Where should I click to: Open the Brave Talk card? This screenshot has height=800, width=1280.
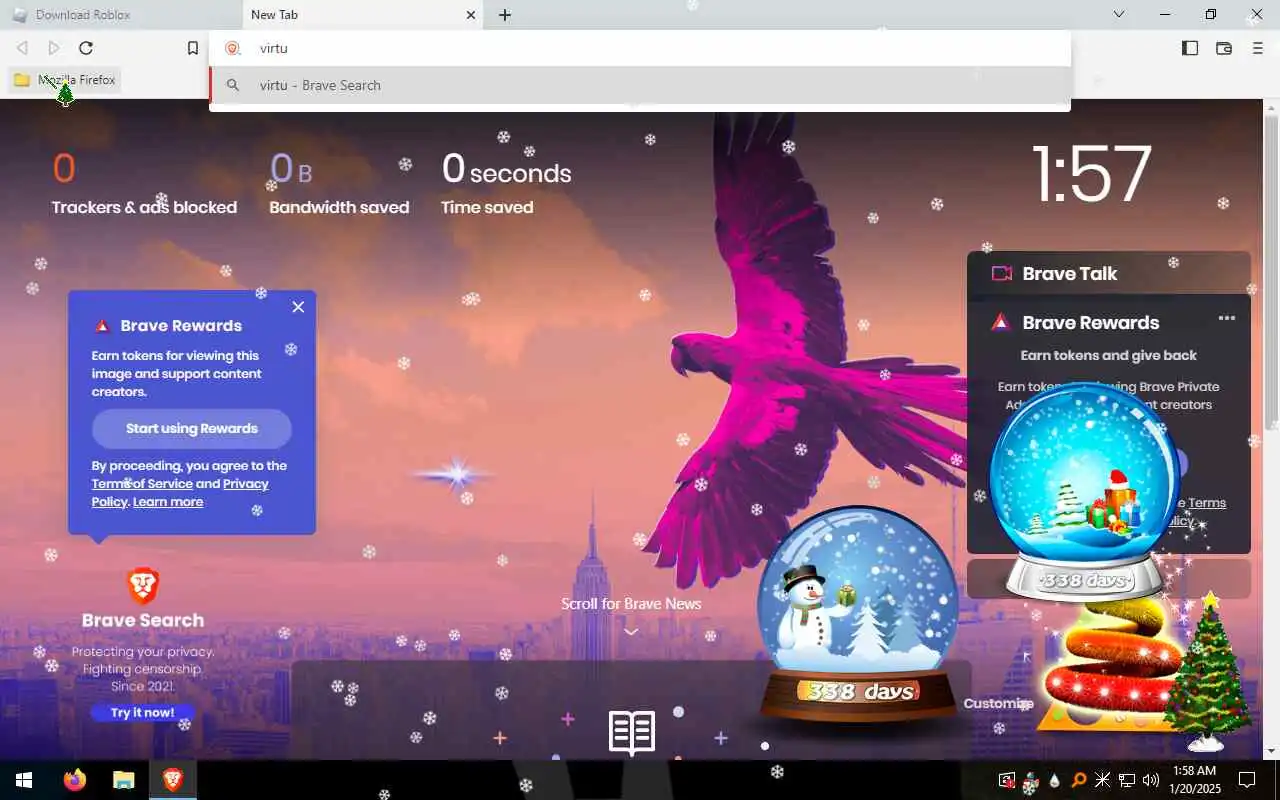pyautogui.click(x=1108, y=273)
